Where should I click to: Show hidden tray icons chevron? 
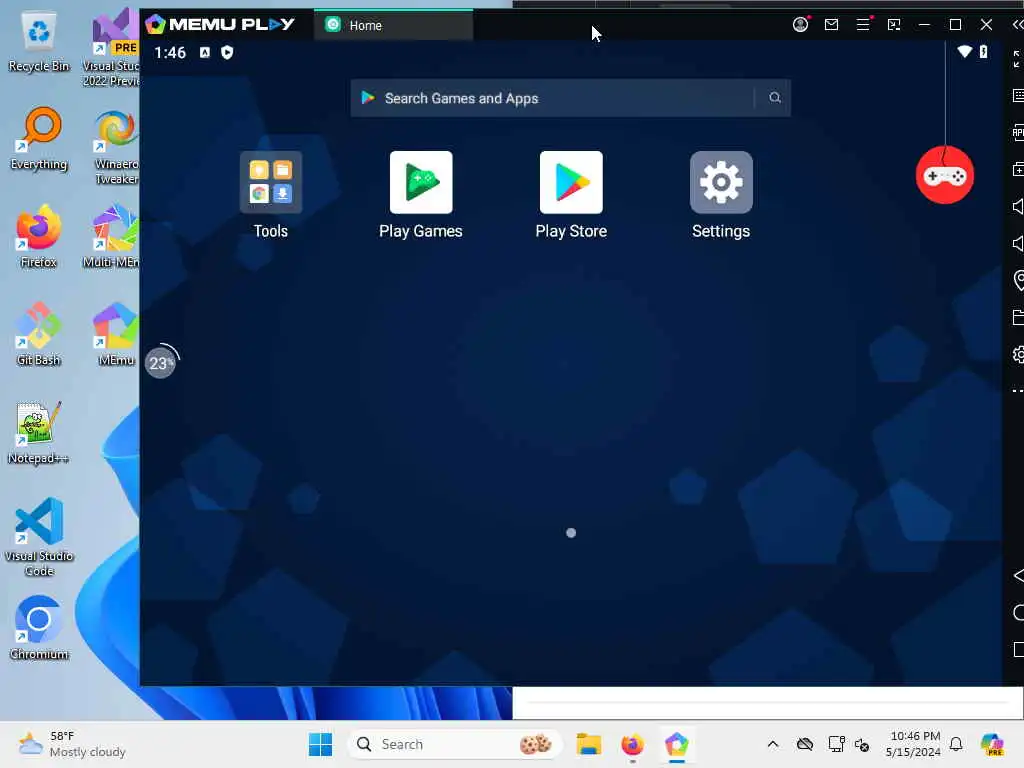pyautogui.click(x=773, y=744)
